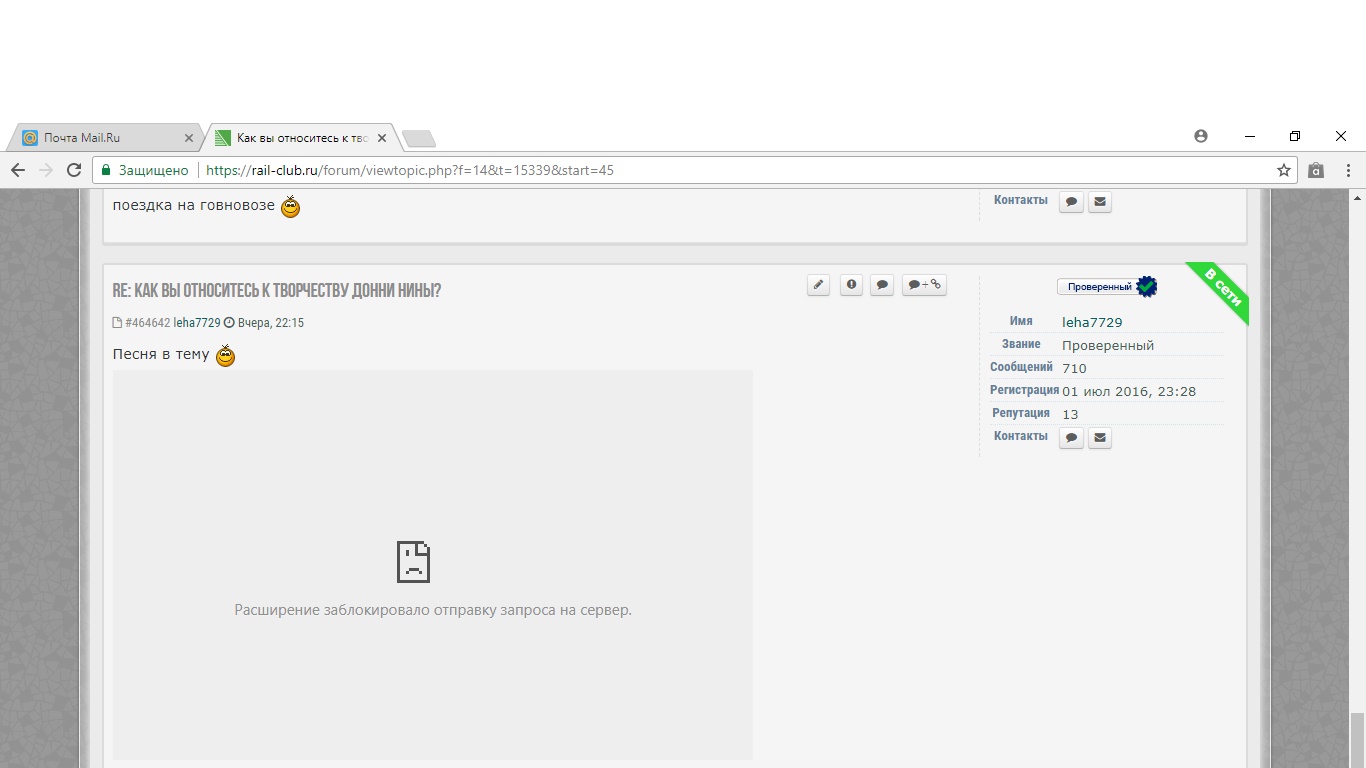The width and height of the screenshot is (1366, 768).
Task: Click speech bubble icon in upper post's Контакты
Action: [1071, 202]
